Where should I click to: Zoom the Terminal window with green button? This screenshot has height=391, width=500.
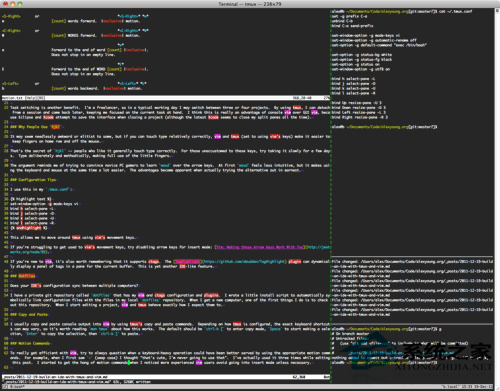20,4
